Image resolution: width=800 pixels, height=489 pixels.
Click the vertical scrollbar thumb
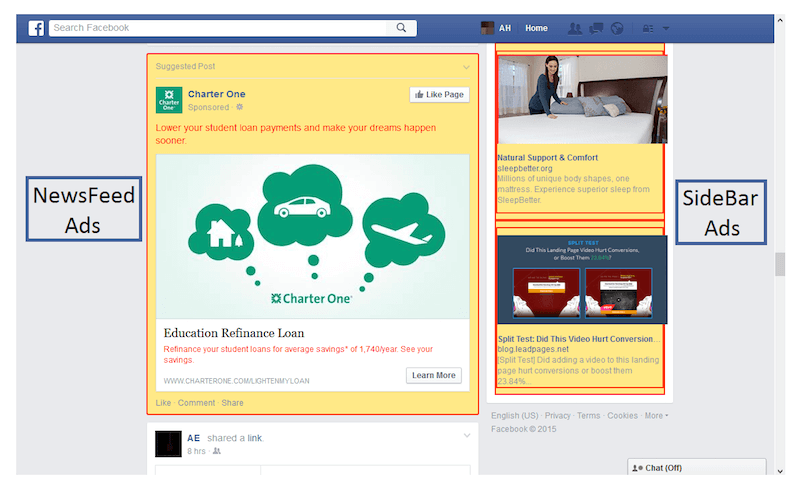pyautogui.click(x=780, y=264)
